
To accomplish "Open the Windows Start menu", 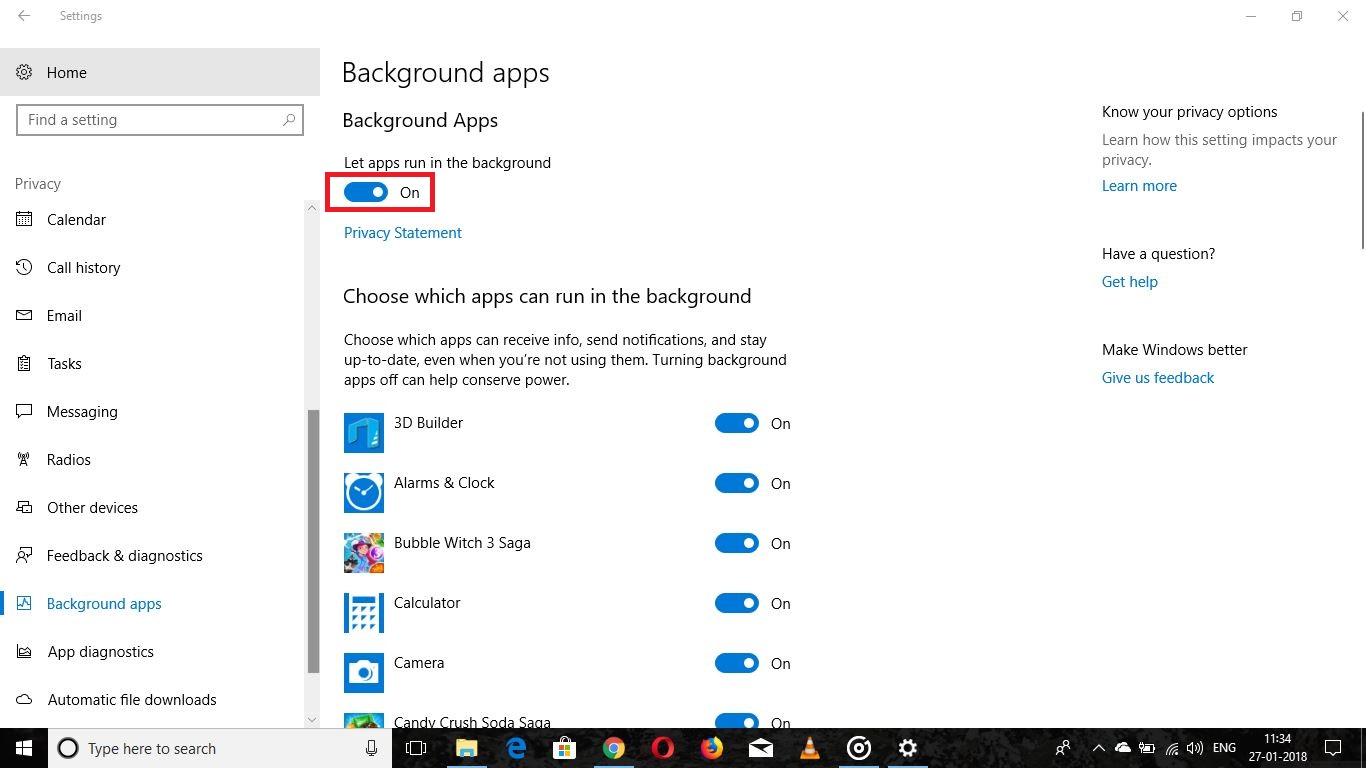I will click(x=24, y=748).
